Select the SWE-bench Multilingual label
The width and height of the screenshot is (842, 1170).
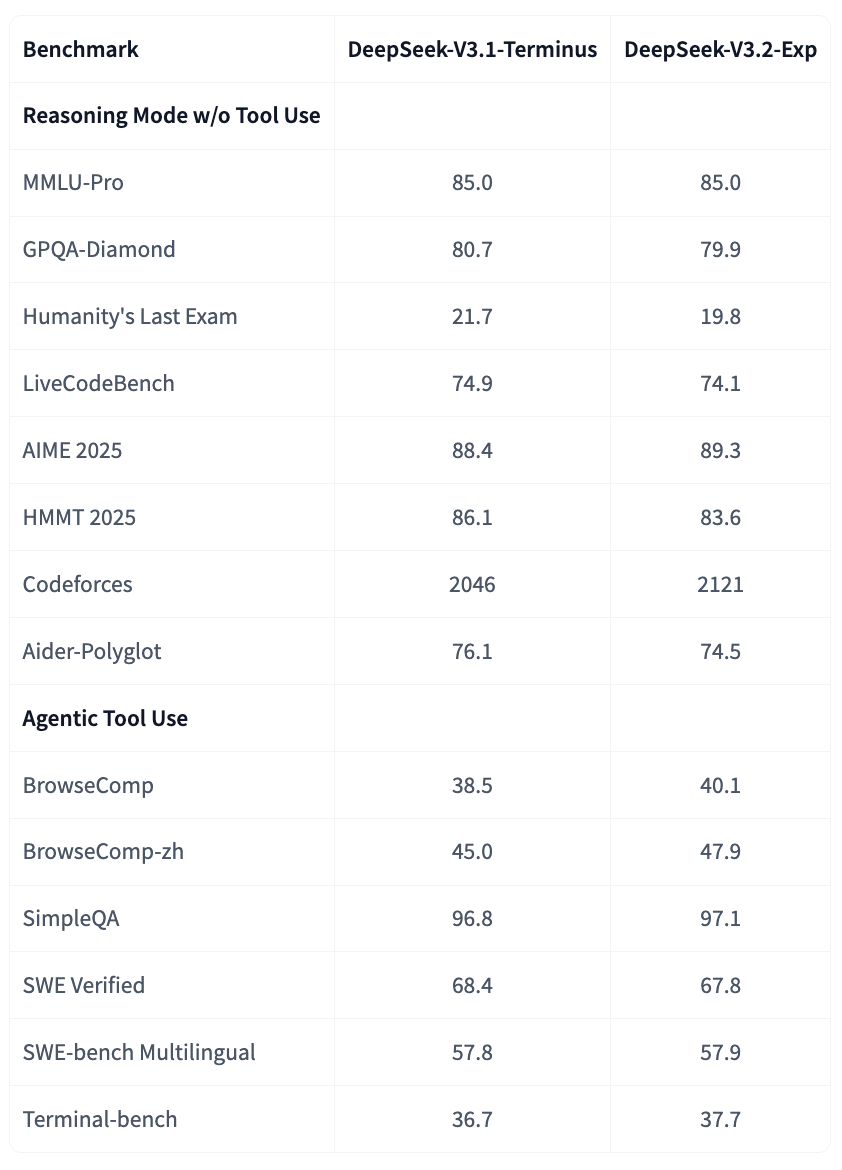[139, 1054]
